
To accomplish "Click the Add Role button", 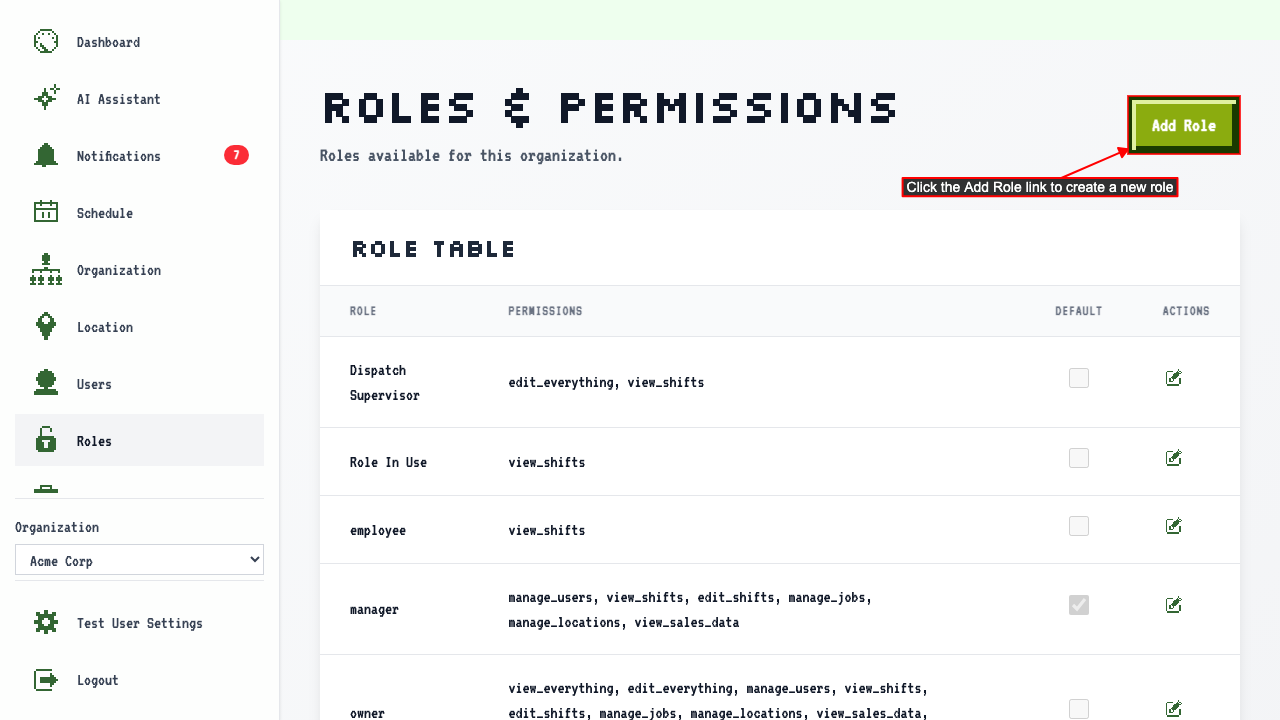I will click(1184, 126).
